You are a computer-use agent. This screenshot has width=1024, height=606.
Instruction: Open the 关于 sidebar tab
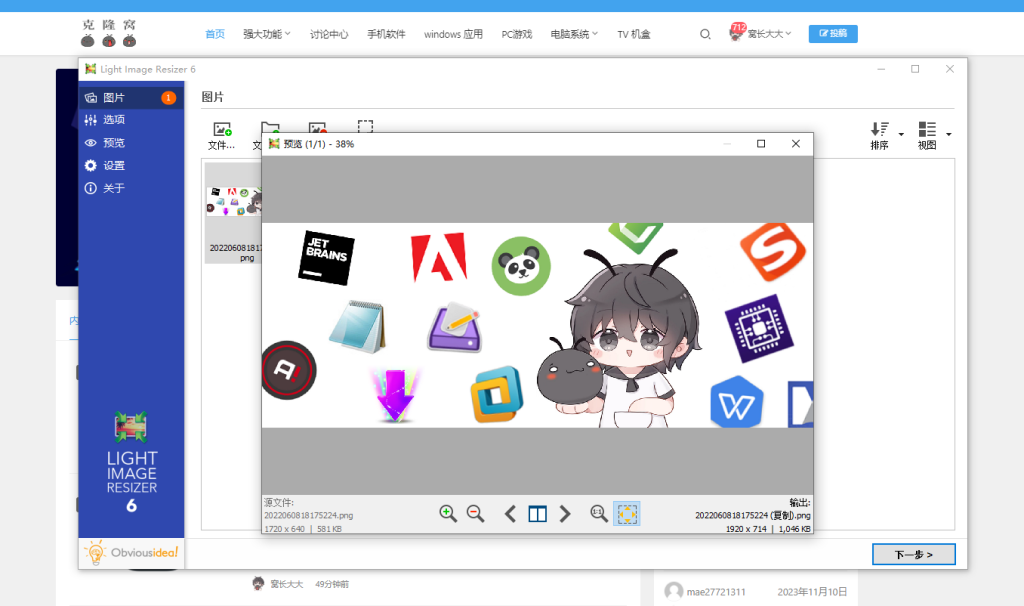(x=131, y=188)
